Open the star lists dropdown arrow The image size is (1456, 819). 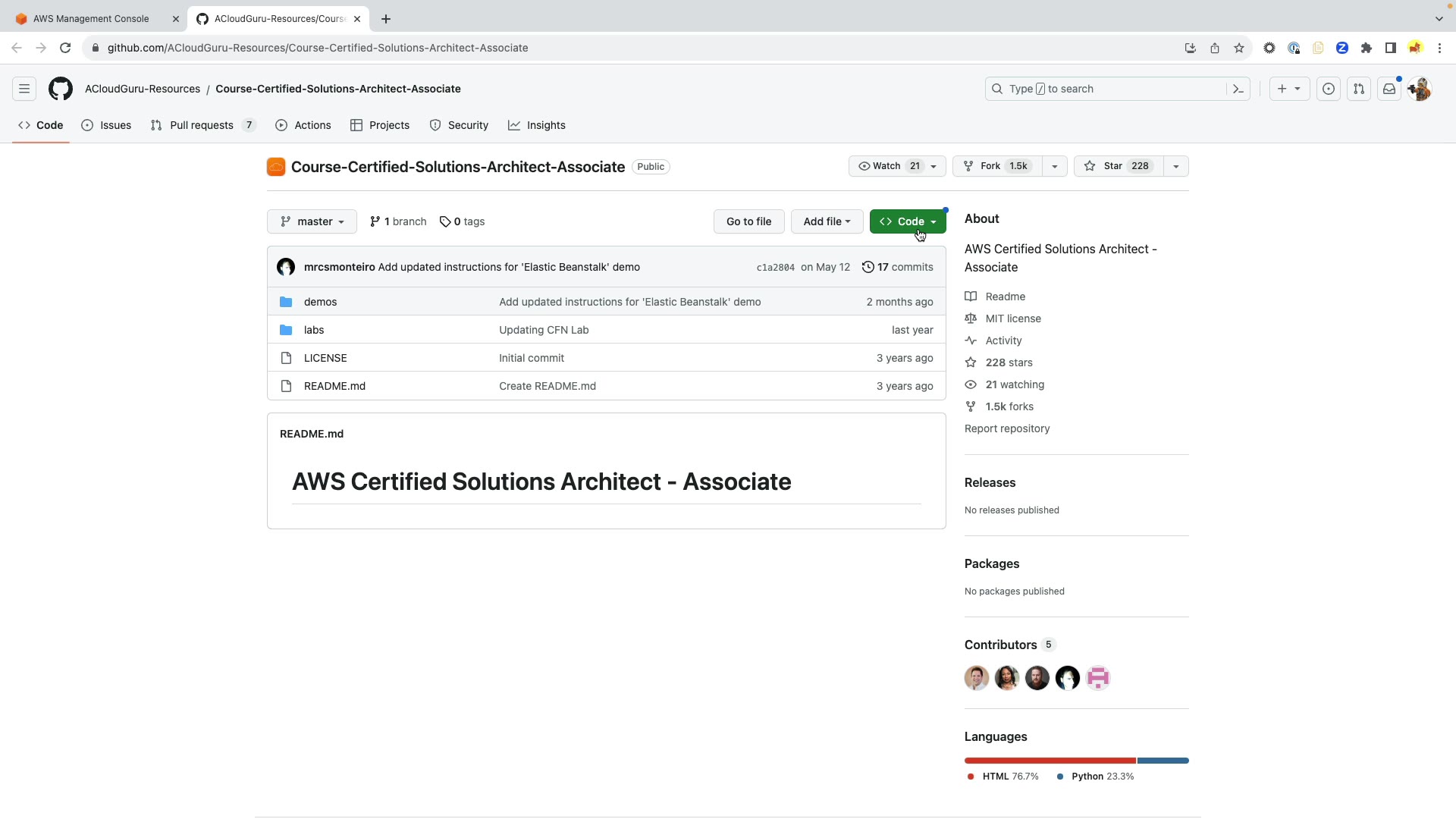tap(1175, 166)
